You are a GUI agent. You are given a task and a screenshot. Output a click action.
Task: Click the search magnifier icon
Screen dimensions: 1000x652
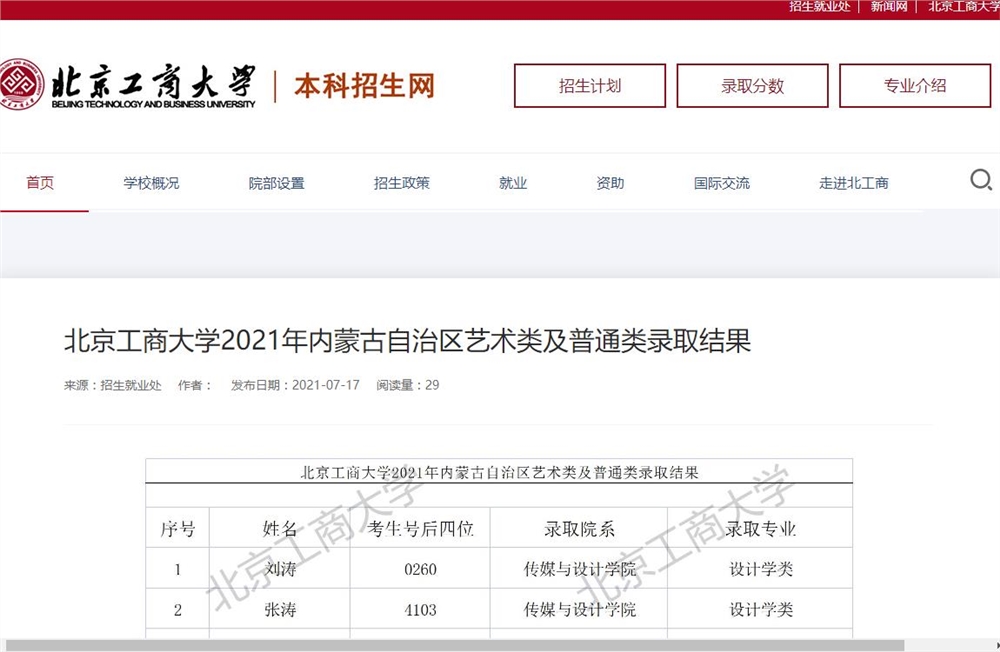tap(981, 181)
